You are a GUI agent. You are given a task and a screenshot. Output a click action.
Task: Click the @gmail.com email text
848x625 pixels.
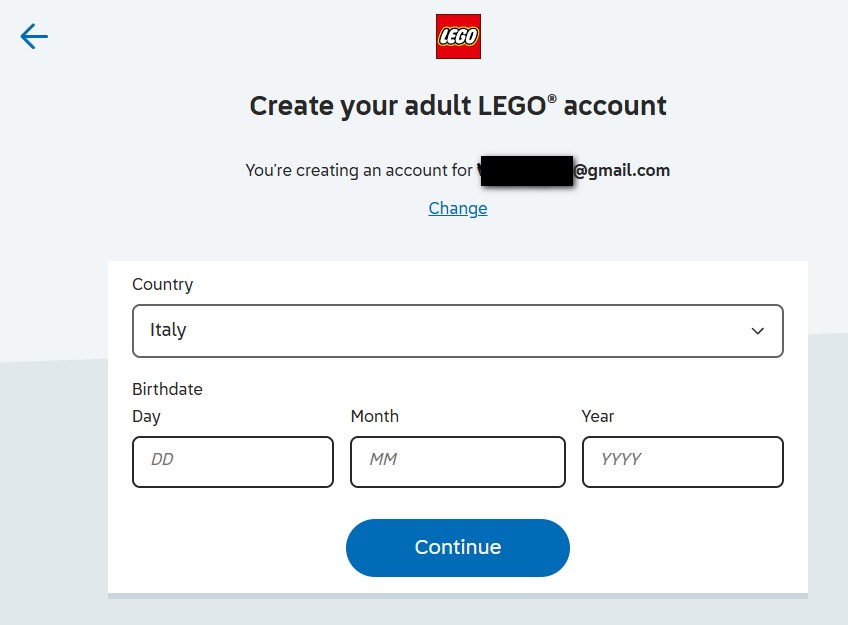621,170
